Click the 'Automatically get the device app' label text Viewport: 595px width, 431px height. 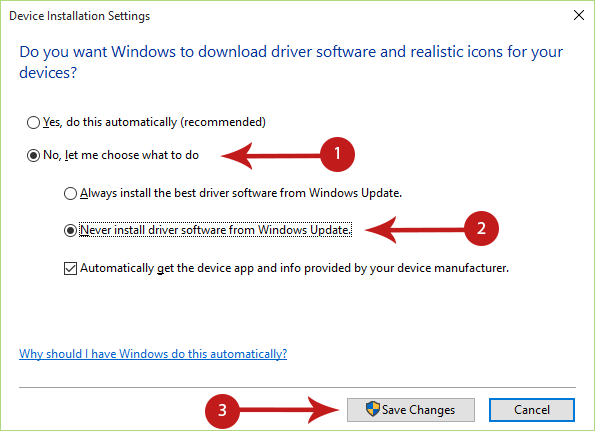pyautogui.click(x=294, y=268)
